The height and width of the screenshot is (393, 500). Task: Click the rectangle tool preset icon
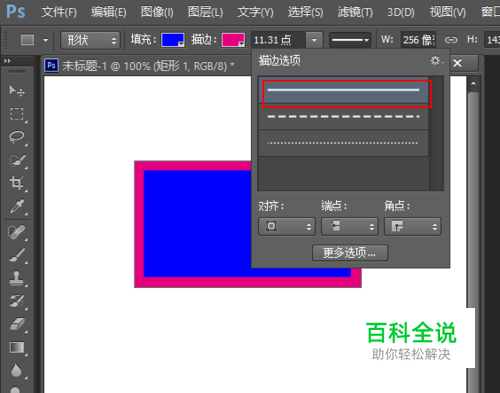(27, 40)
